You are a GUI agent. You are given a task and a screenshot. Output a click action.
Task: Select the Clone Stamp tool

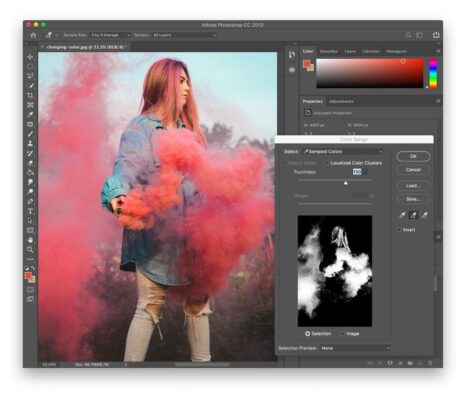tap(30, 144)
